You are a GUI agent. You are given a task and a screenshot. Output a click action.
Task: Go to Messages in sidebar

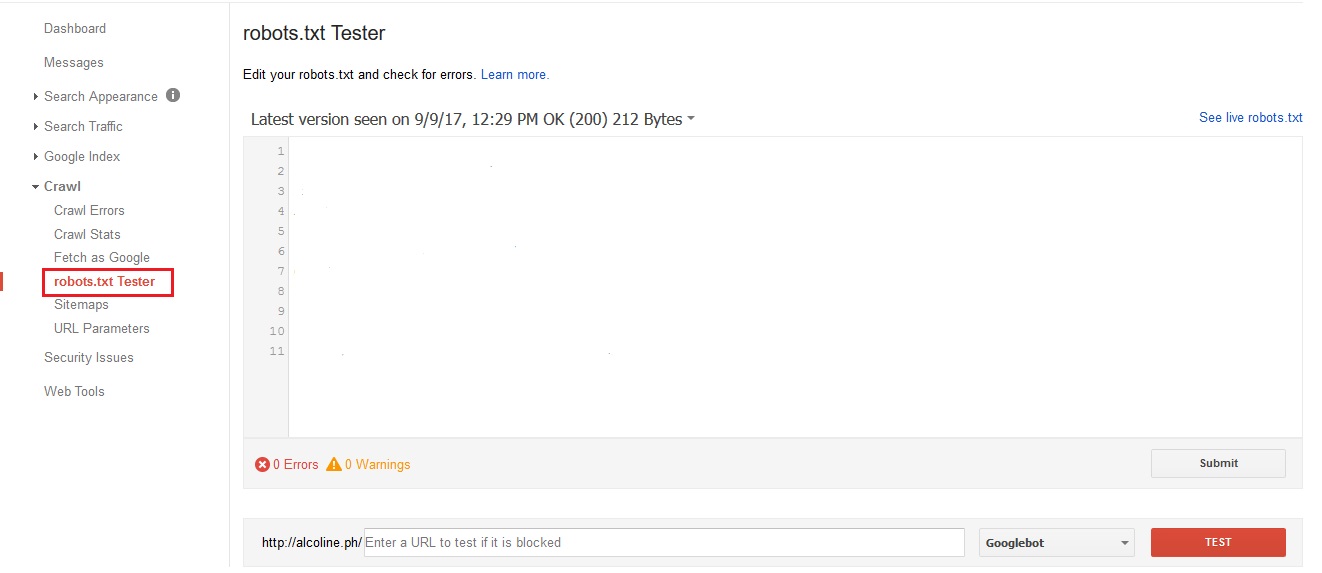tap(74, 62)
